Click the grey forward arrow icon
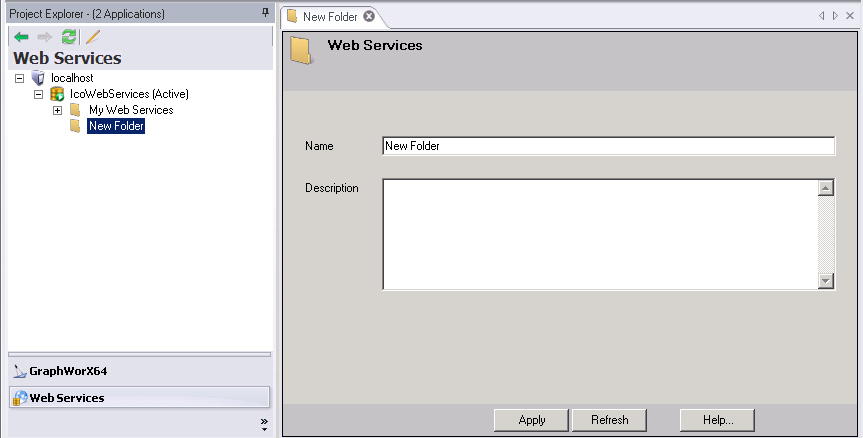863x438 pixels. pyautogui.click(x=45, y=37)
